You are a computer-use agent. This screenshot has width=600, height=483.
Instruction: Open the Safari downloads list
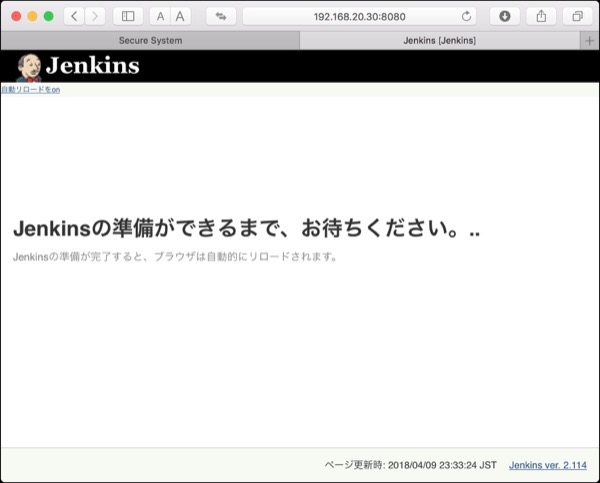504,16
